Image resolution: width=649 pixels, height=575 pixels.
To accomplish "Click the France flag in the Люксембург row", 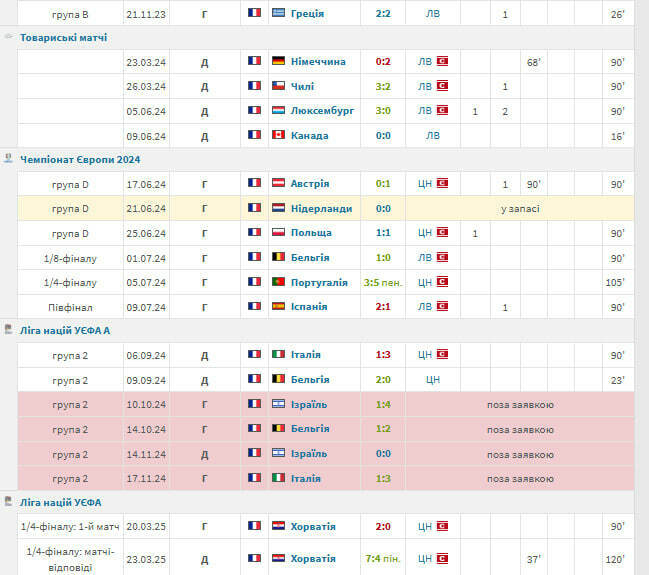I will tap(254, 110).
